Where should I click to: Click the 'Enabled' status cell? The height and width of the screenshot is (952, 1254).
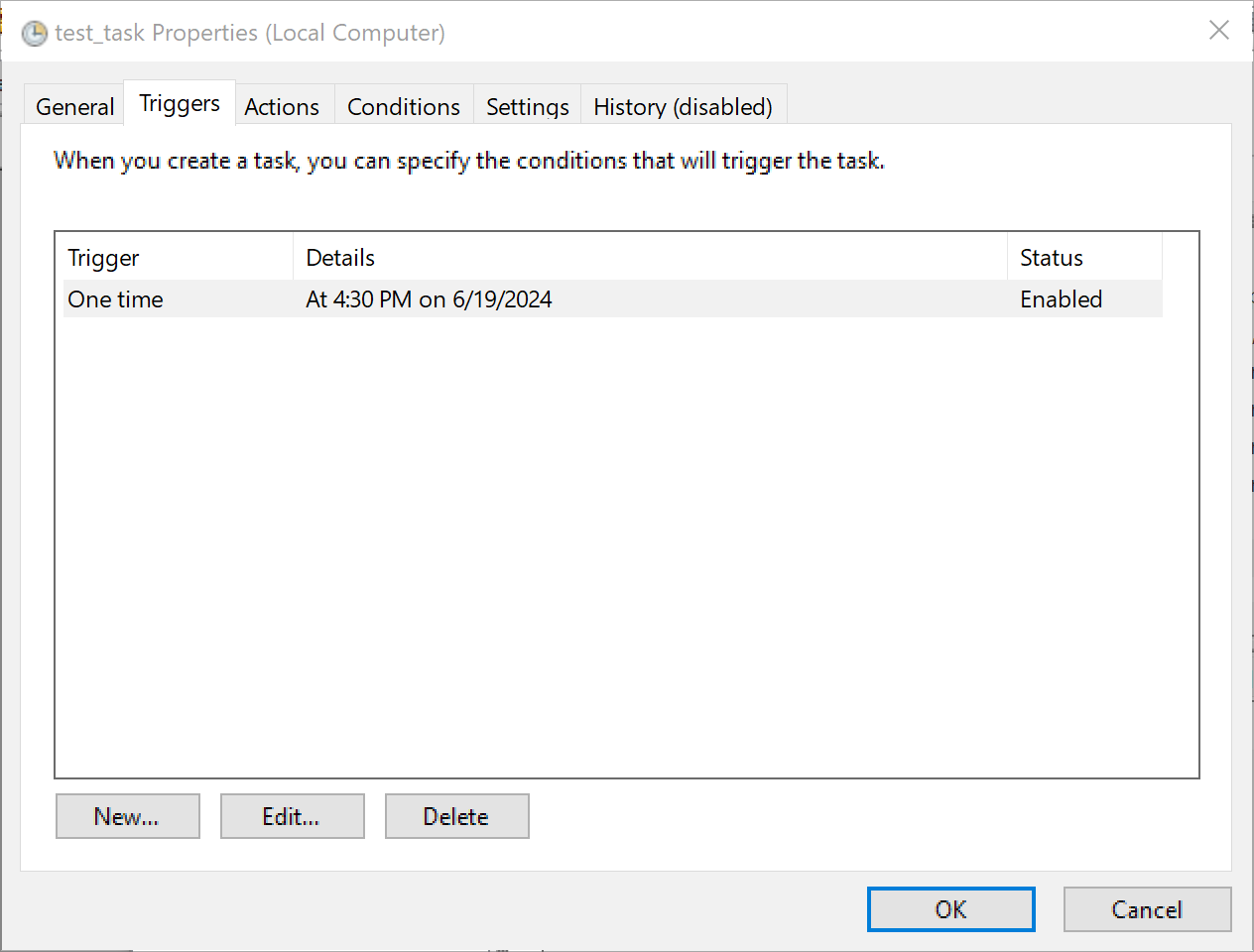1061,299
